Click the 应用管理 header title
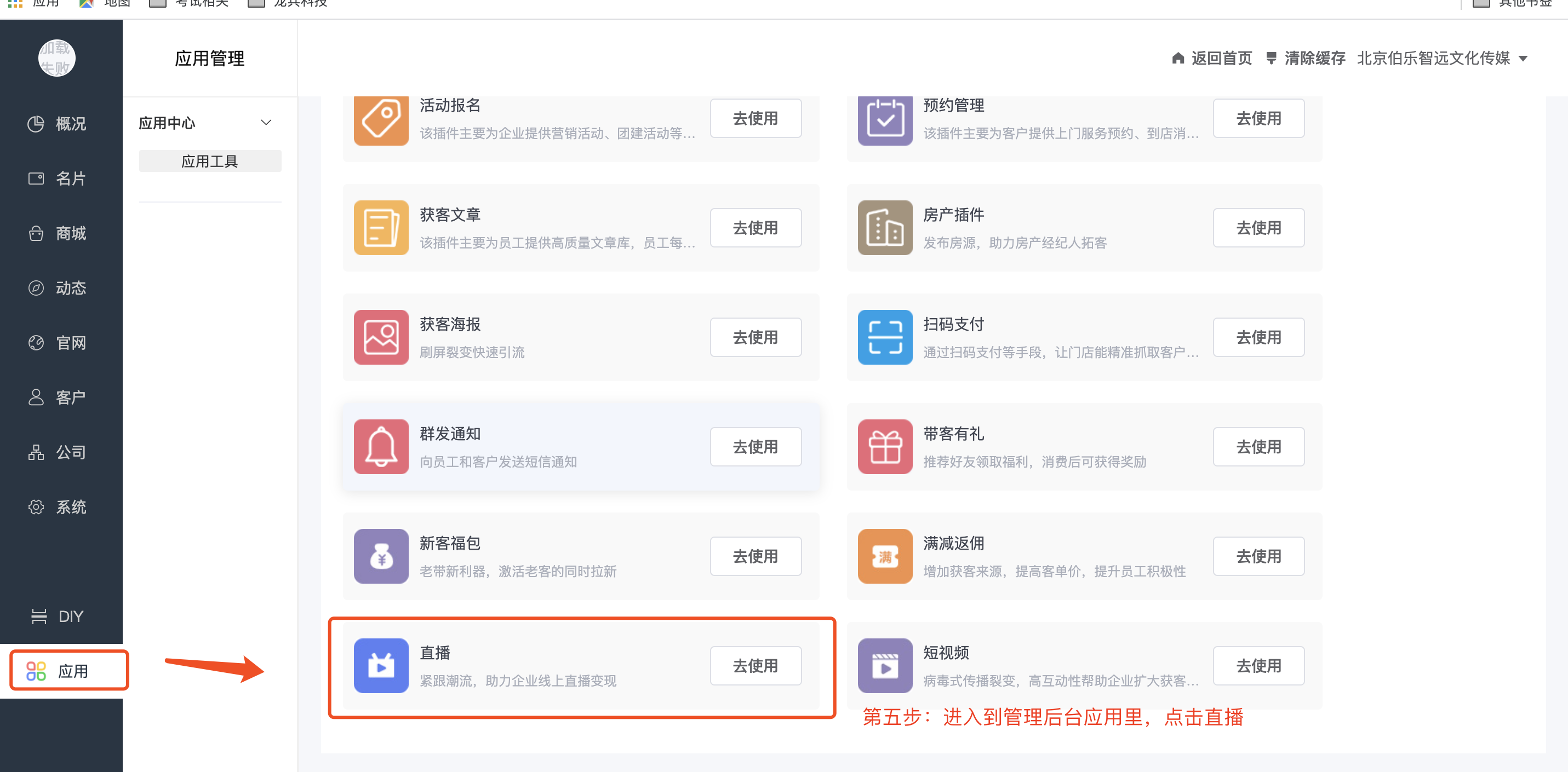1568x772 pixels. coord(209,59)
